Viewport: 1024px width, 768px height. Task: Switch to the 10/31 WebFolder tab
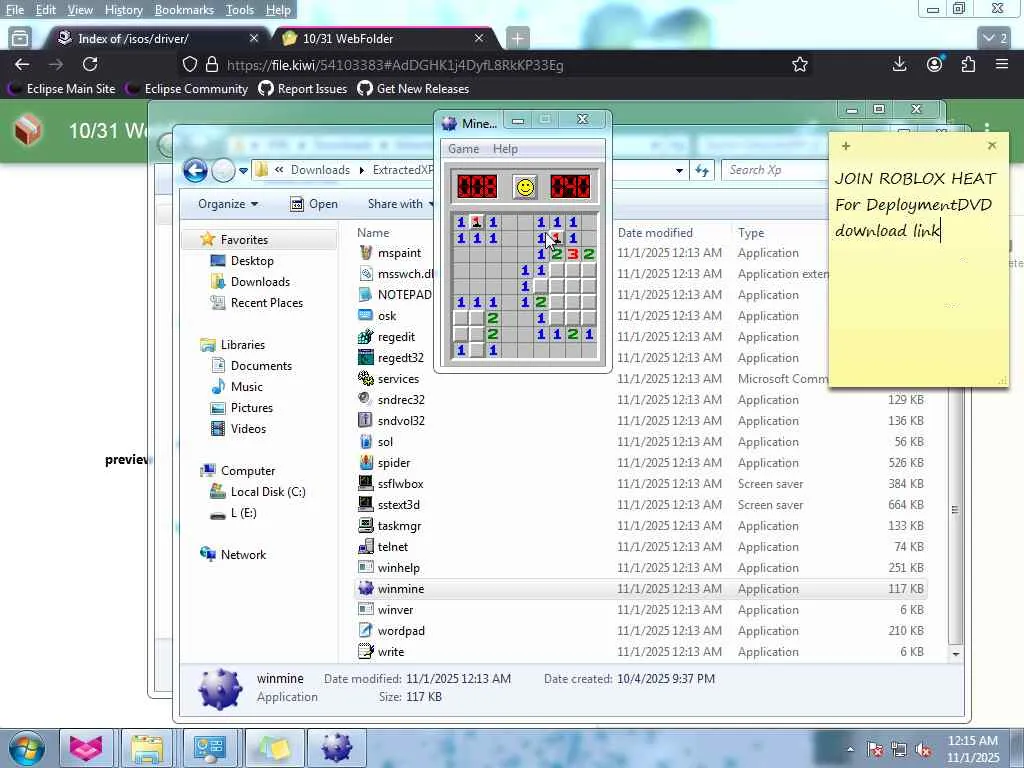(384, 39)
